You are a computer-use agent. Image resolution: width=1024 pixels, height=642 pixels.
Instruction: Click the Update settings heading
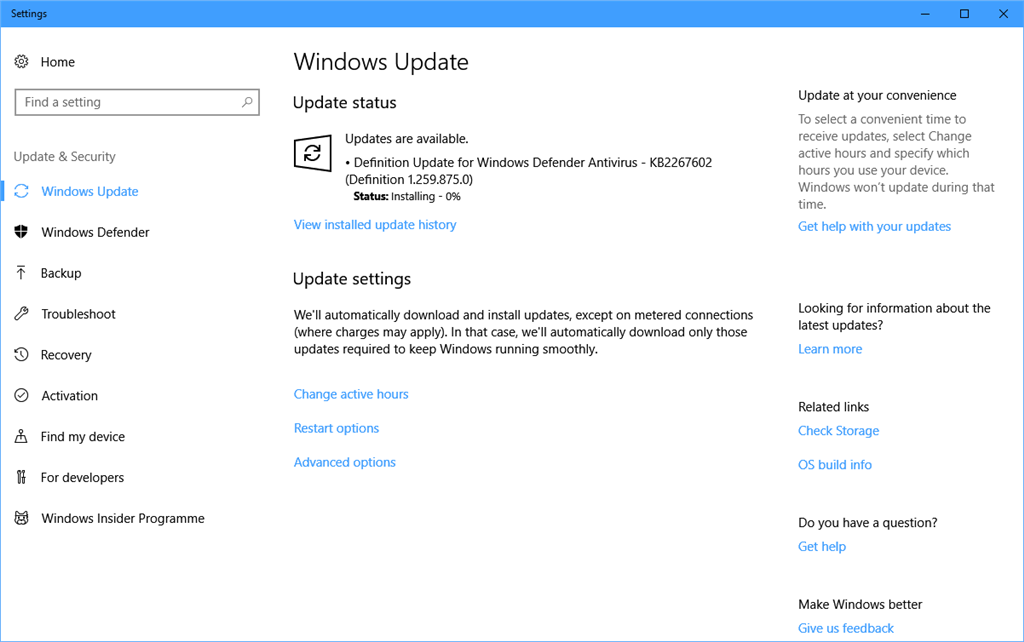click(351, 279)
